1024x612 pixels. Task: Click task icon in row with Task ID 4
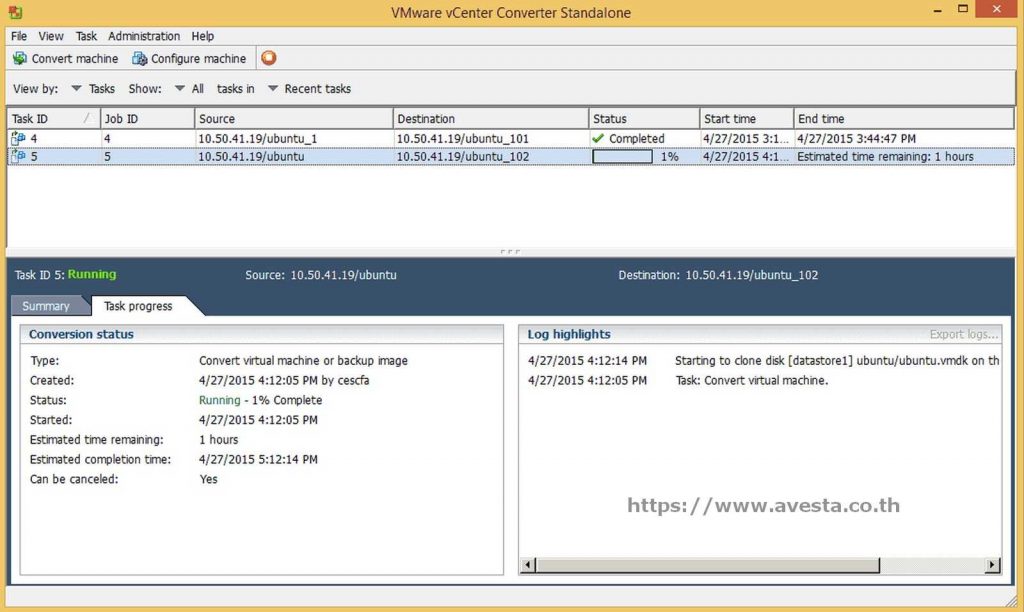pyautogui.click(x=18, y=138)
